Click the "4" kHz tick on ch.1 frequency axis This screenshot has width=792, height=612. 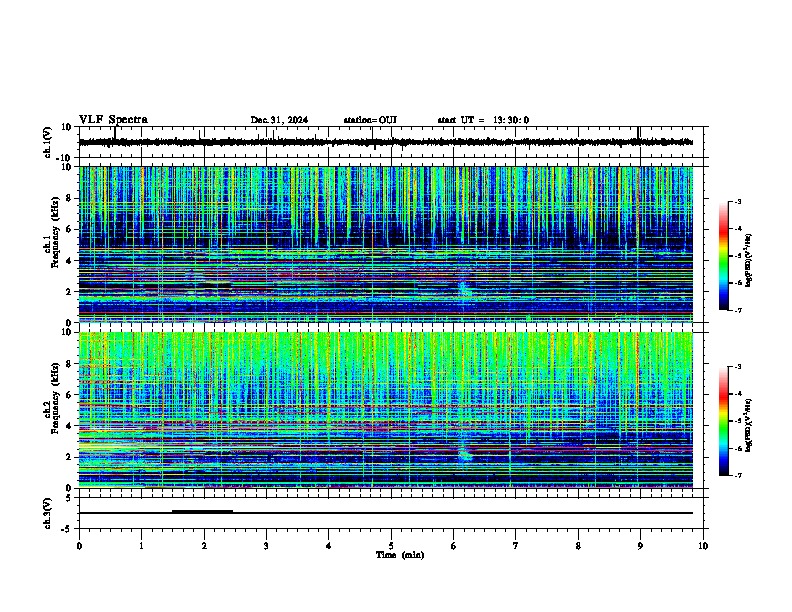(69, 261)
